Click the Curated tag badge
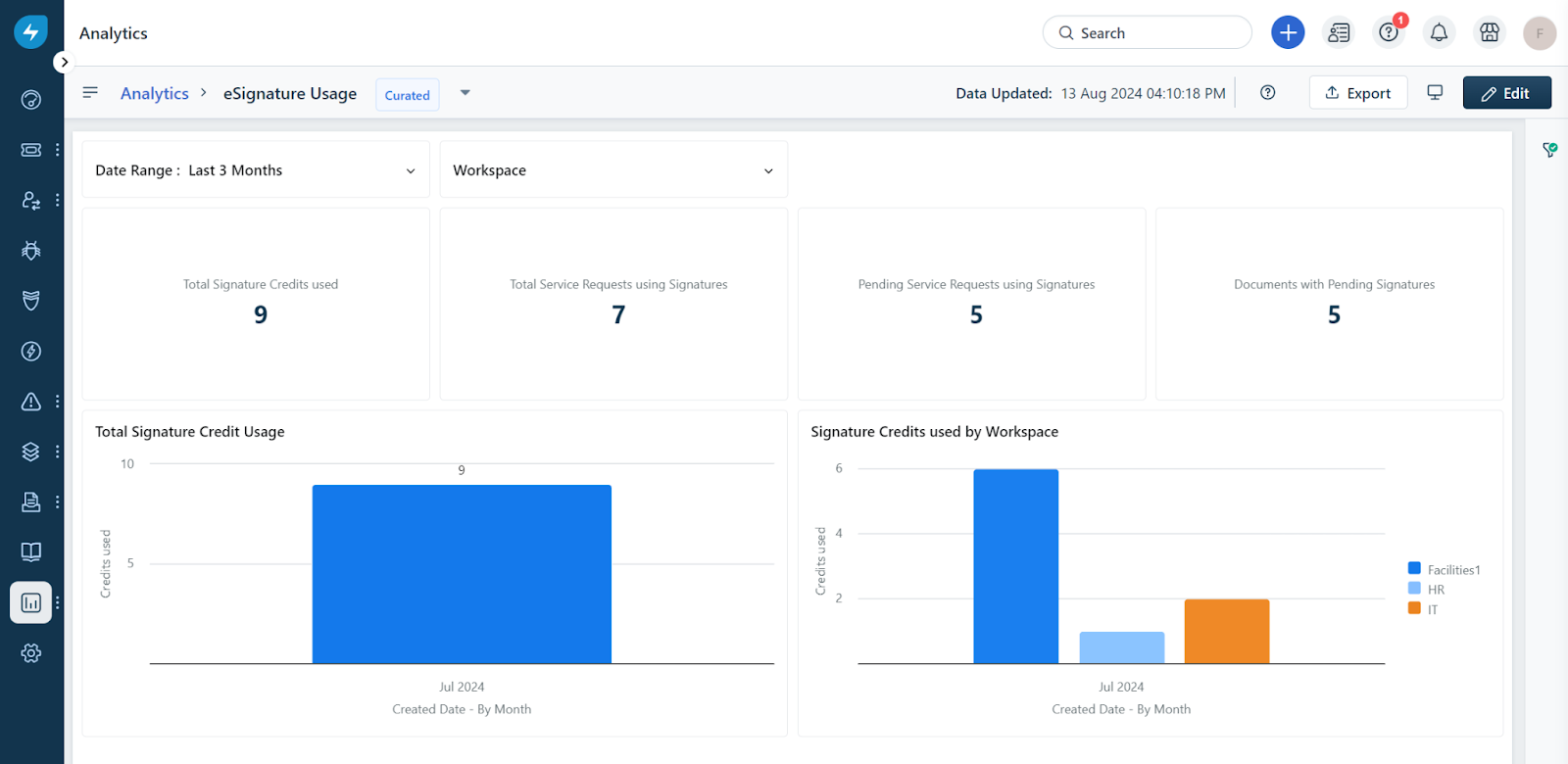 (408, 95)
